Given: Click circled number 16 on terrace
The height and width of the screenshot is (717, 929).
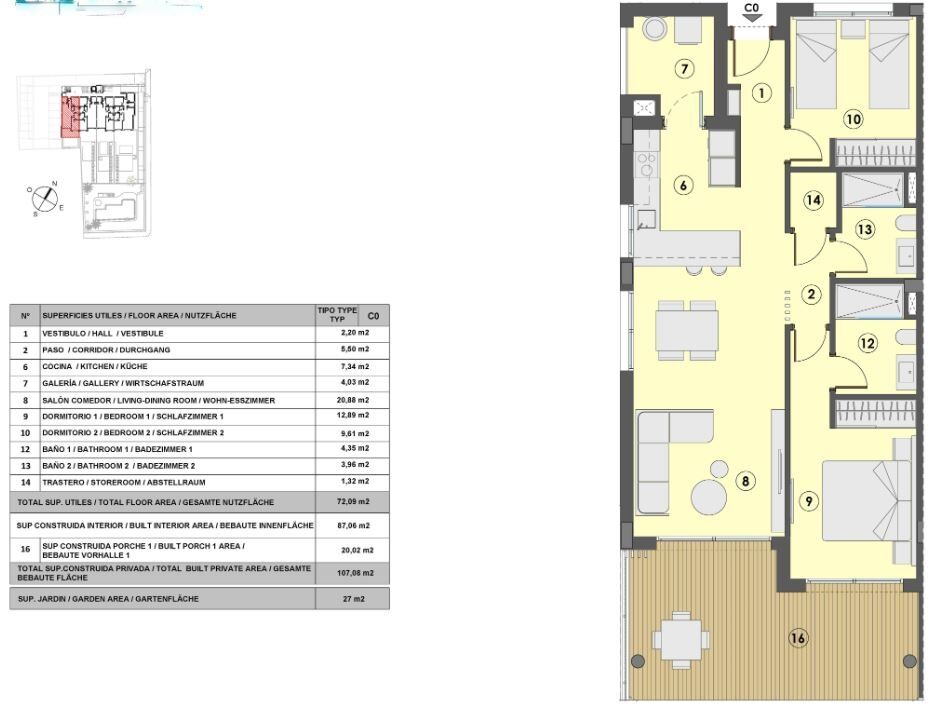Looking at the screenshot, I should pyautogui.click(x=797, y=638).
